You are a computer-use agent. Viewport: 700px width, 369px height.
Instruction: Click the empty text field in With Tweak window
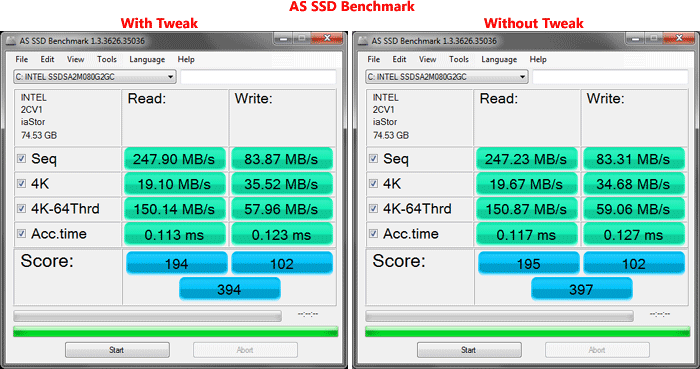click(x=258, y=77)
